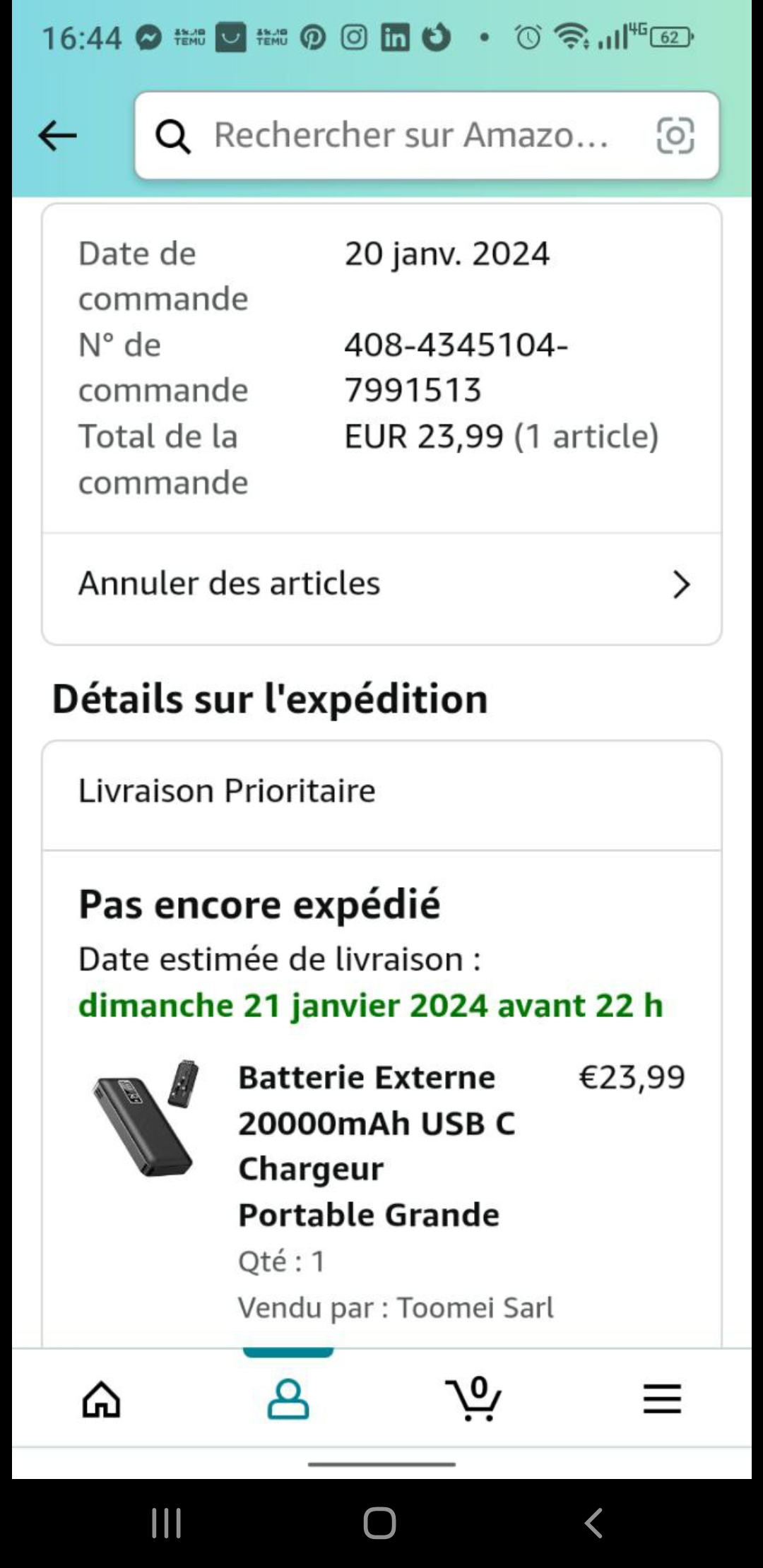Open the hamburger menu tab
The image size is (763, 1568).
662,1399
